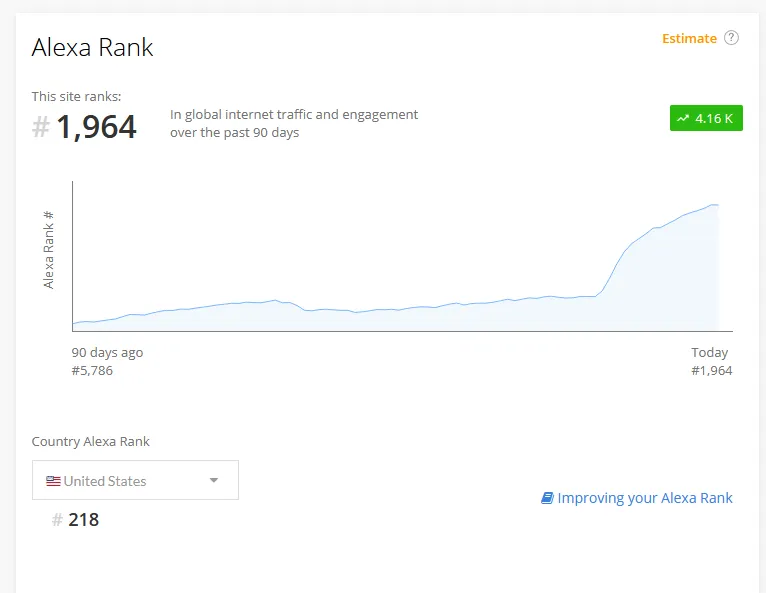Click the US flag icon

tap(53, 481)
